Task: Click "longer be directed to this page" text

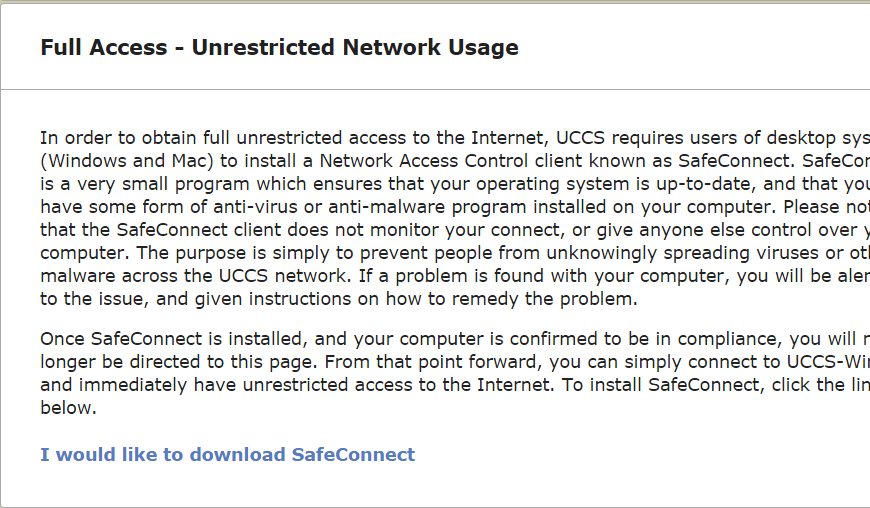Action: point(180,362)
